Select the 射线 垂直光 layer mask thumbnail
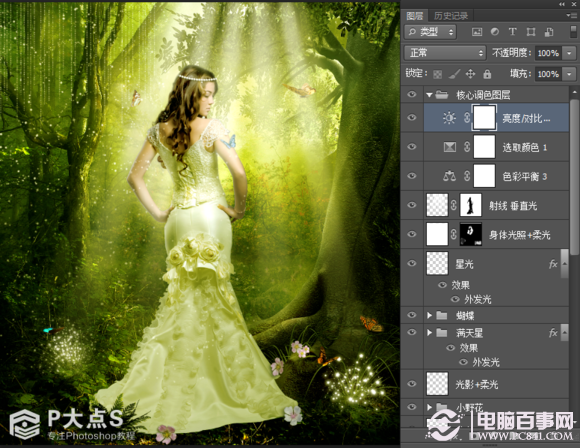Image resolution: width=580 pixels, height=448 pixels. 471,205
